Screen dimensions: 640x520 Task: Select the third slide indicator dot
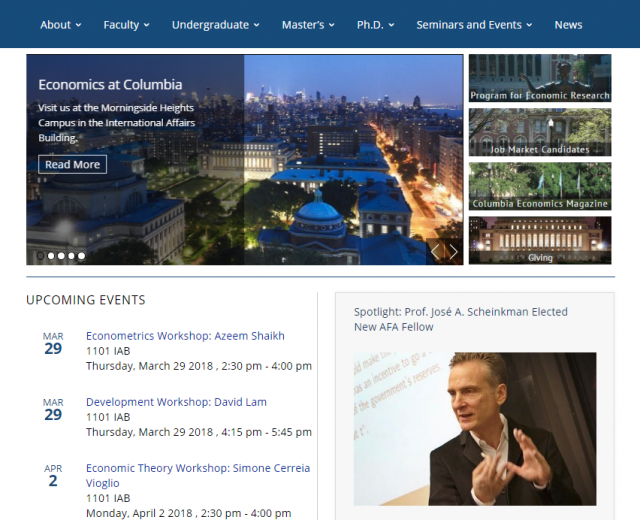(x=61, y=256)
